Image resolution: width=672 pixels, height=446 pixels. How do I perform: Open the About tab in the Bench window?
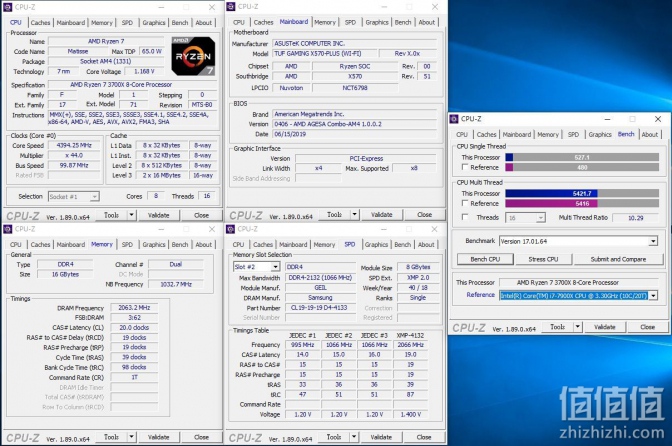pos(649,134)
